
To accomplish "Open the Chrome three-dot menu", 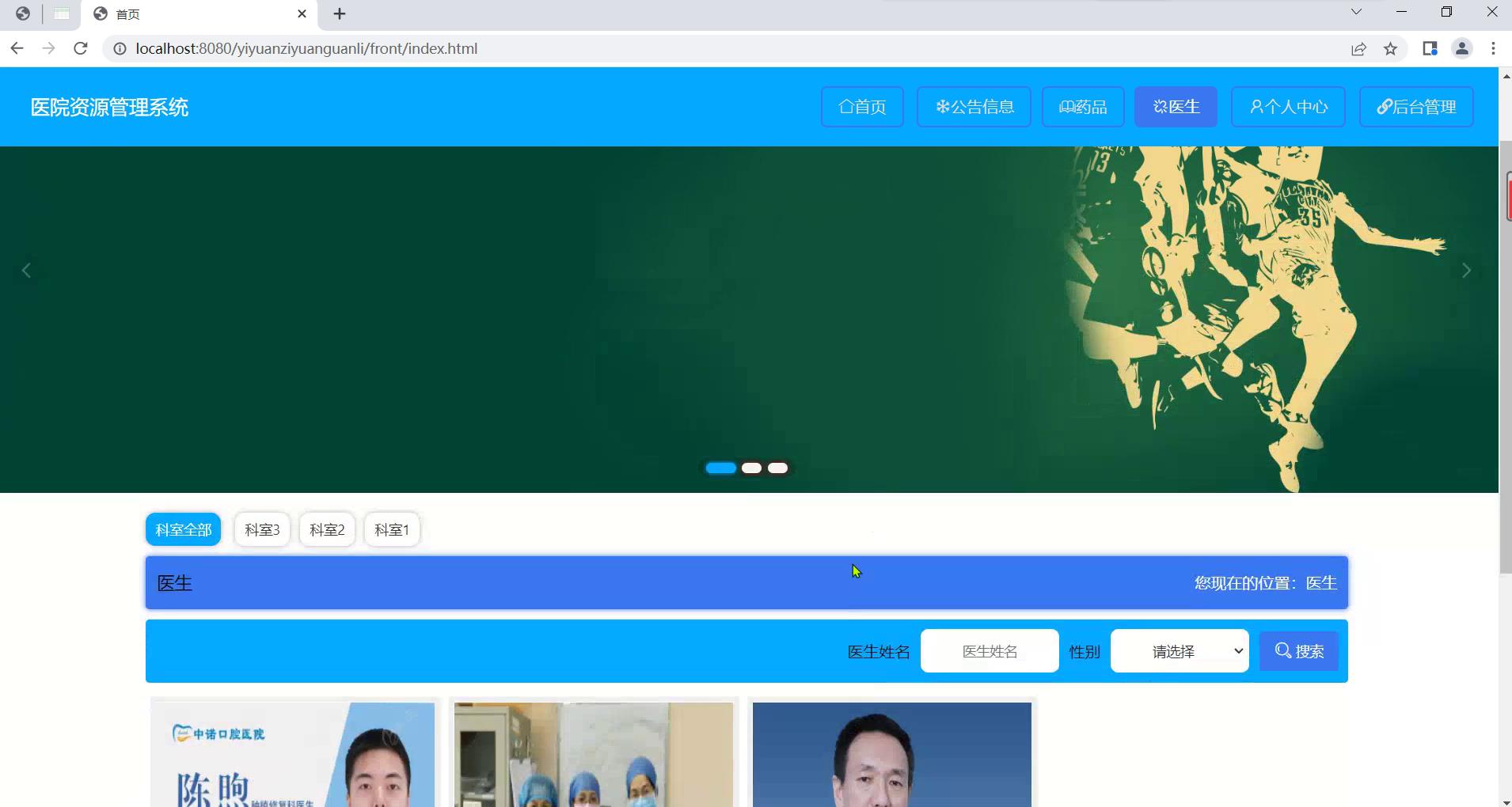I will tap(1493, 49).
